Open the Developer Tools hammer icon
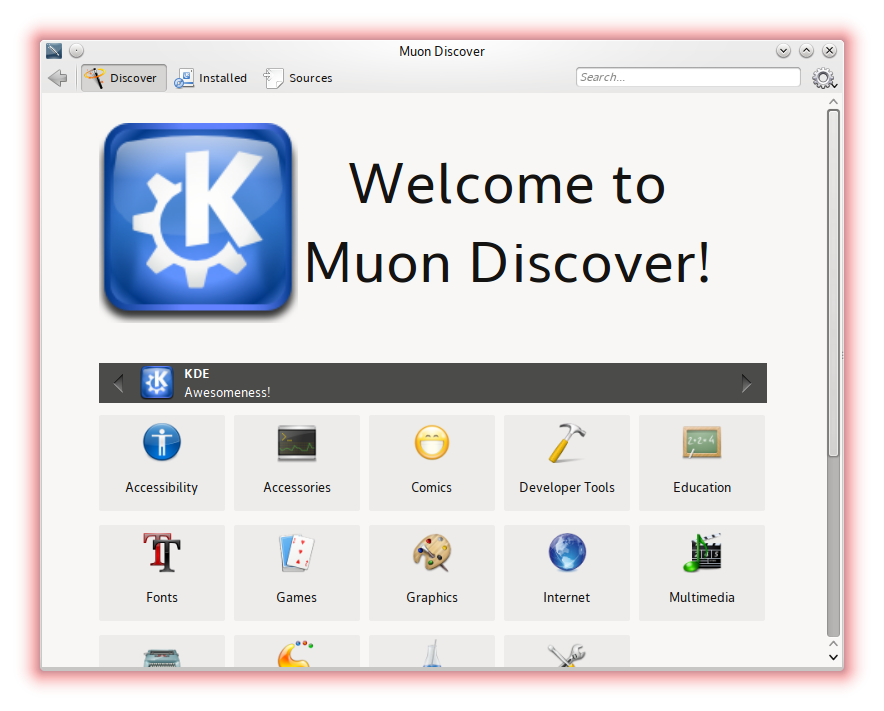The width and height of the screenshot is (884, 711). coord(567,443)
